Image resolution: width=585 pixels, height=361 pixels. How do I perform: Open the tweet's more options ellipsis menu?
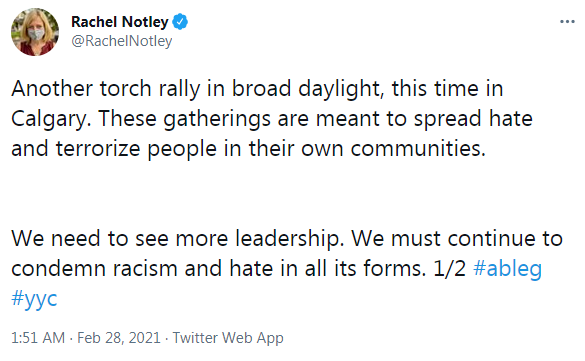[x=567, y=22]
